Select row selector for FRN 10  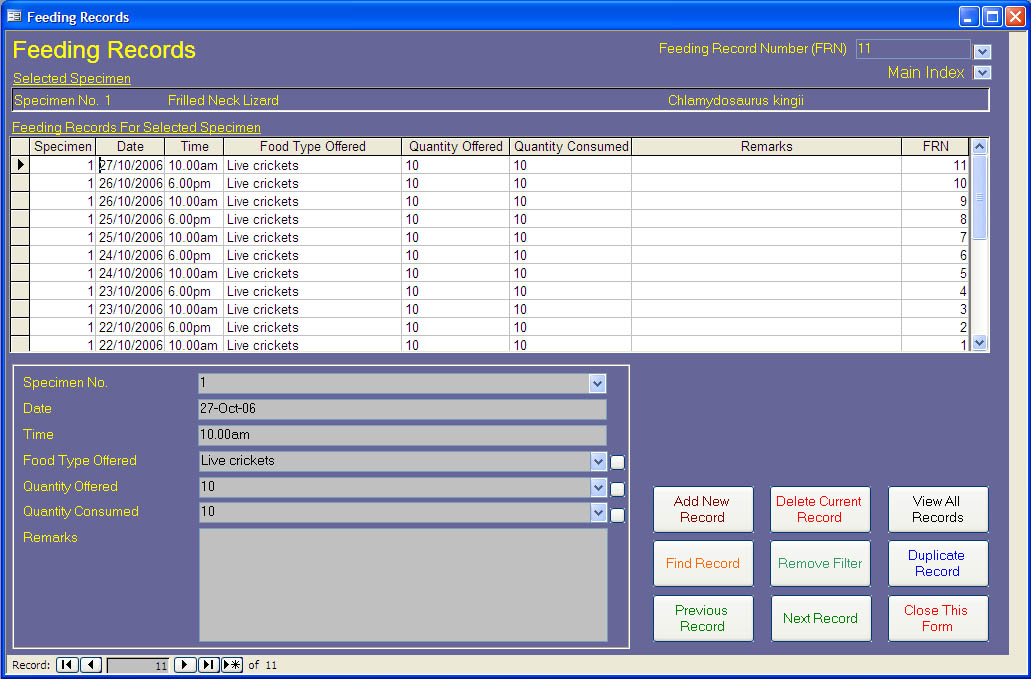point(20,183)
